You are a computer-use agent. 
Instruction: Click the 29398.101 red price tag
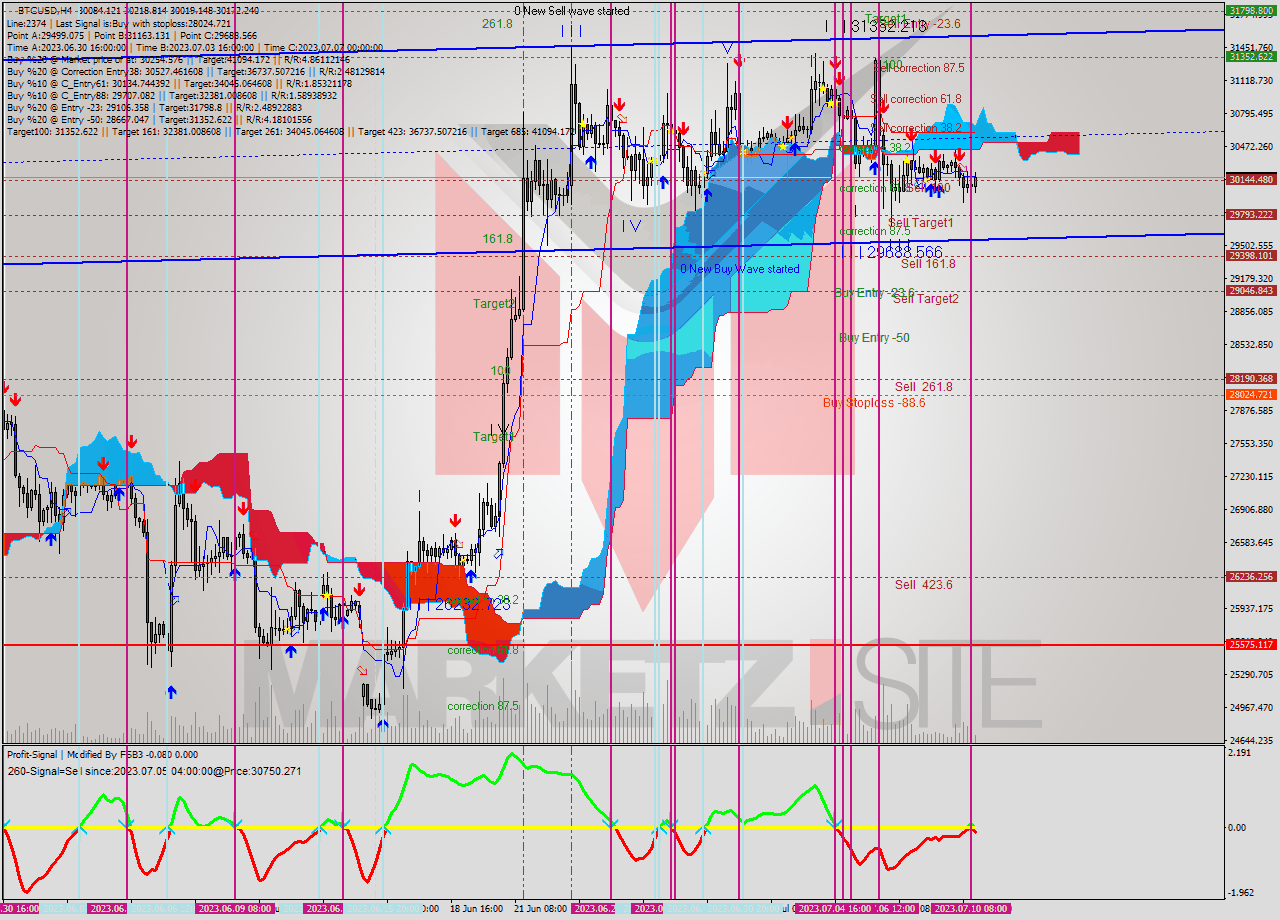click(x=1251, y=255)
